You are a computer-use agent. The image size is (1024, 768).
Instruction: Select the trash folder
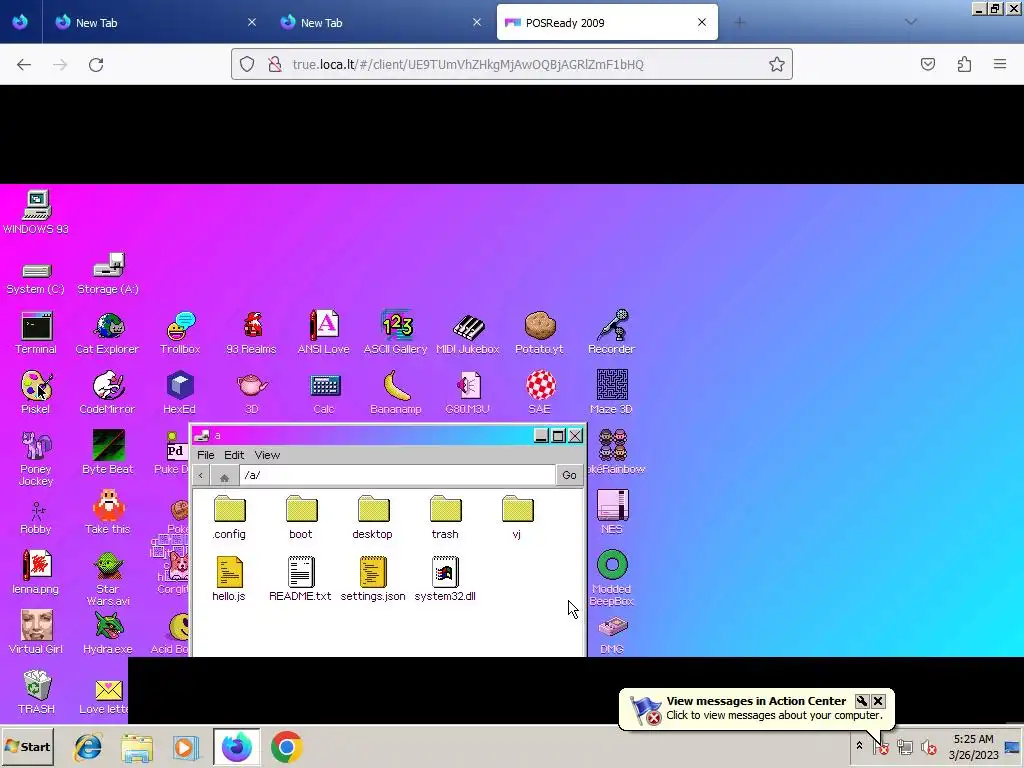click(445, 517)
